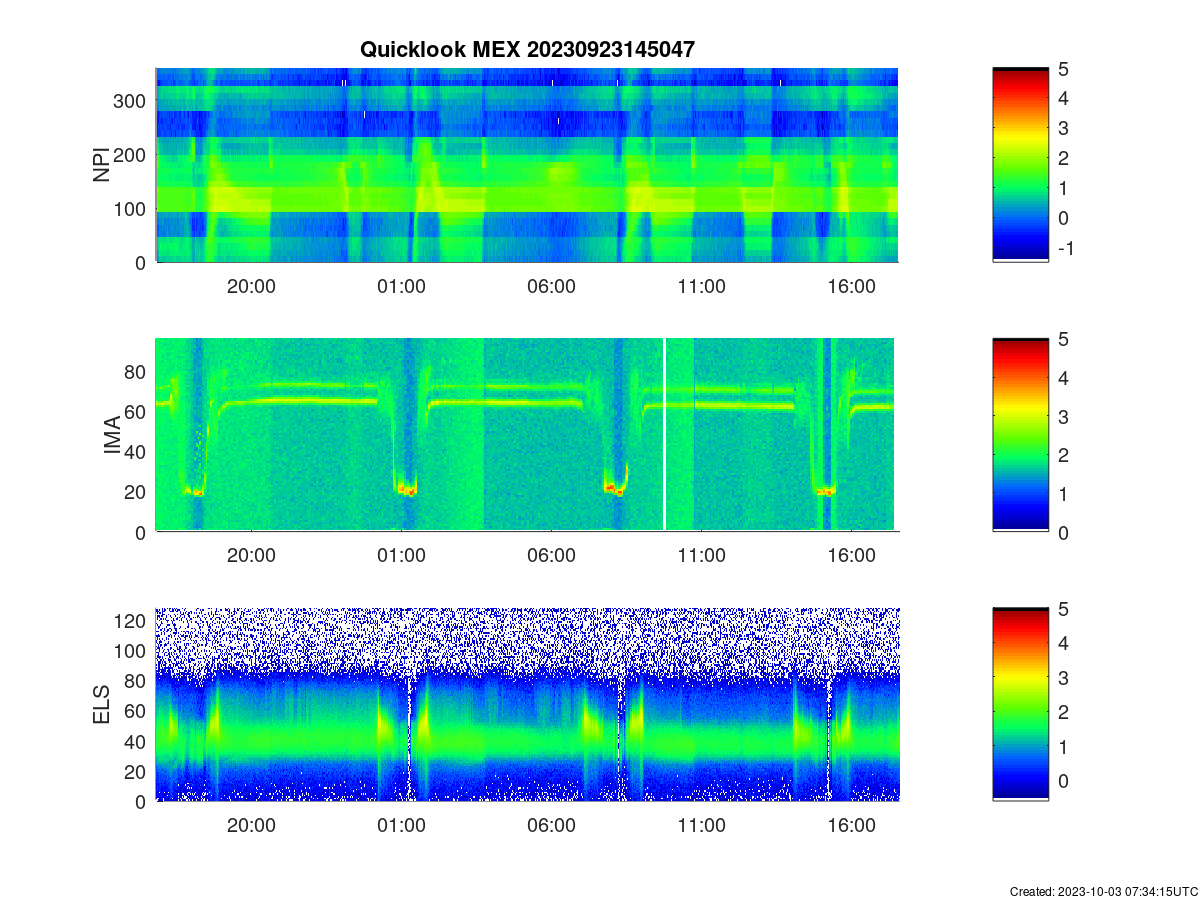Click the 11:00 time label under NPI plot
1200x900 pixels.
(701, 285)
